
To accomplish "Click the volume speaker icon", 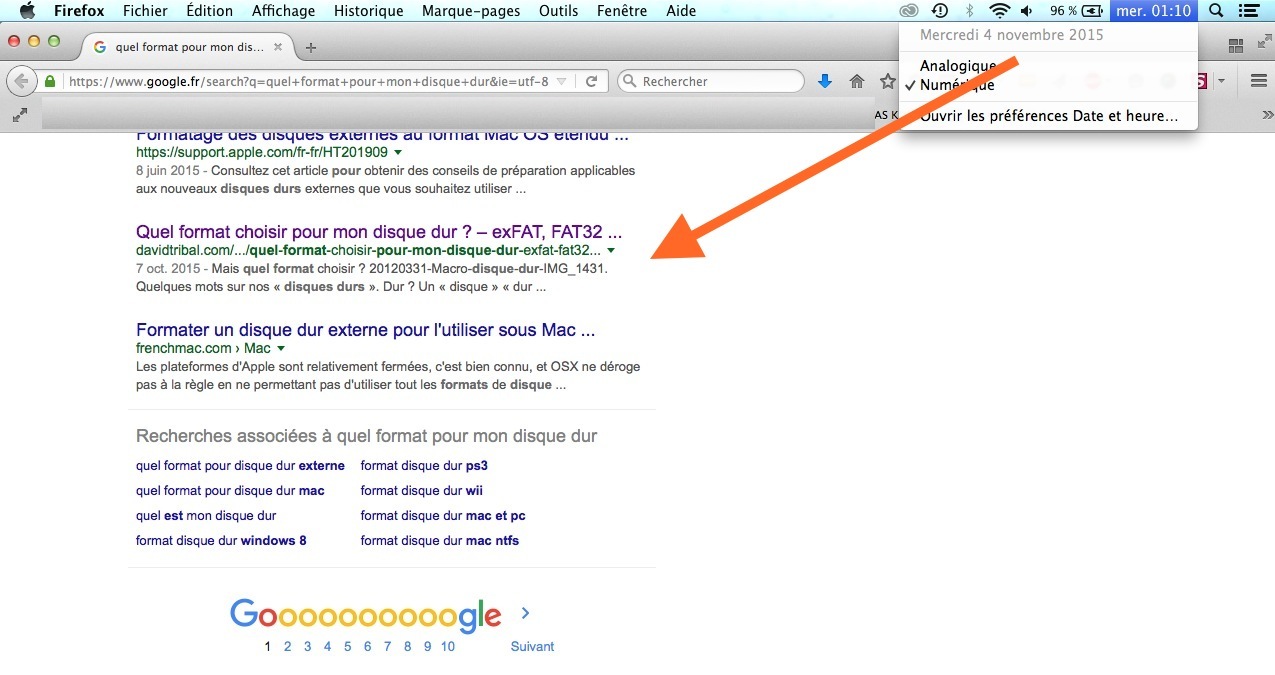I will [x=1027, y=11].
